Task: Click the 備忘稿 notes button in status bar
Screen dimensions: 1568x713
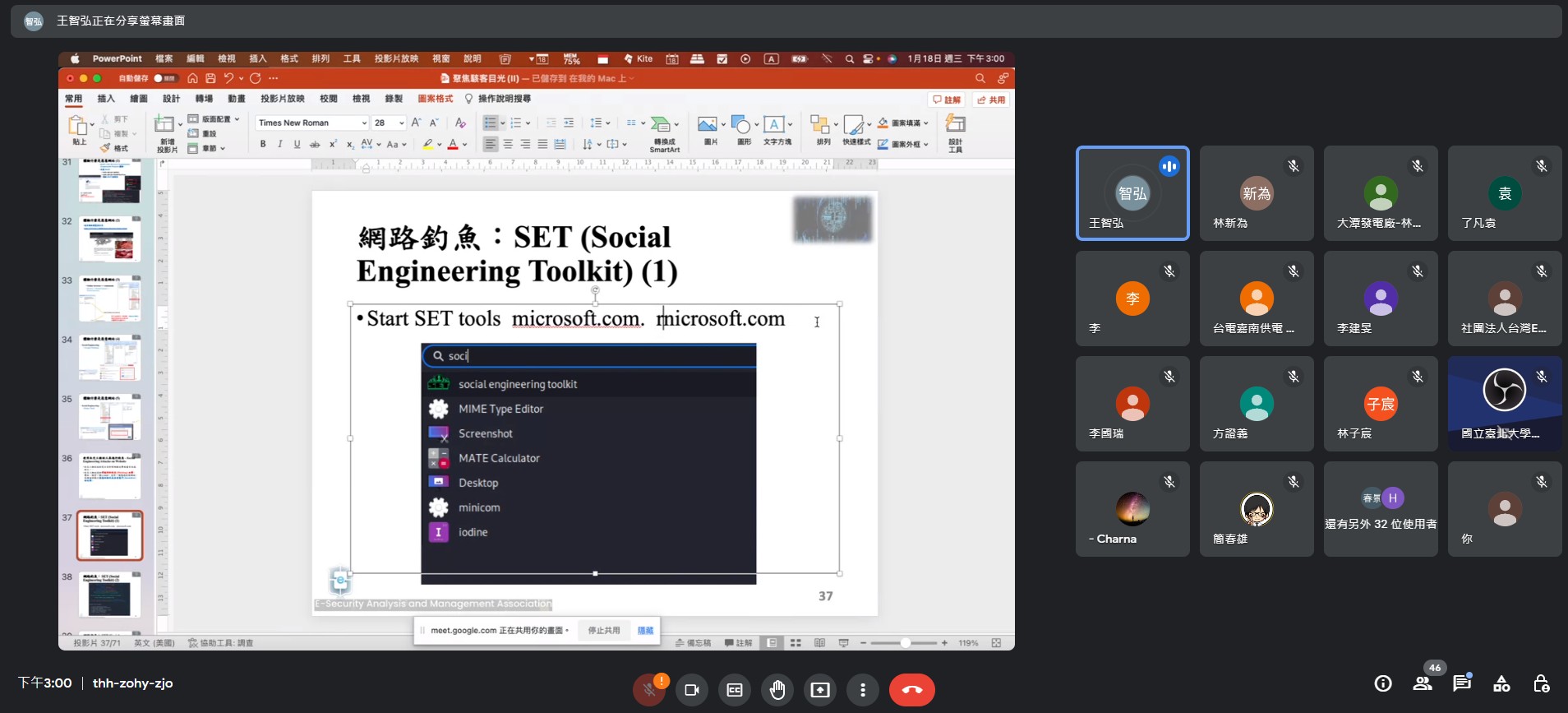Action: pyautogui.click(x=694, y=643)
